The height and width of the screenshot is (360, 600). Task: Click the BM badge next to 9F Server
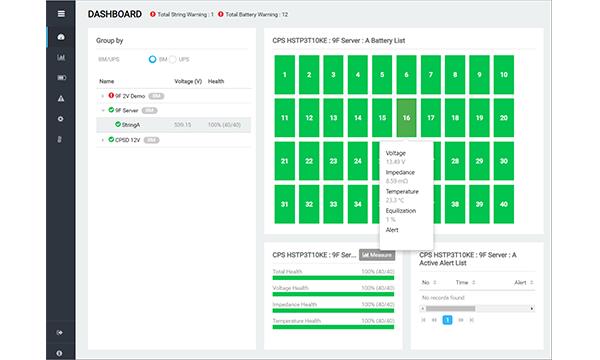pyautogui.click(x=149, y=111)
